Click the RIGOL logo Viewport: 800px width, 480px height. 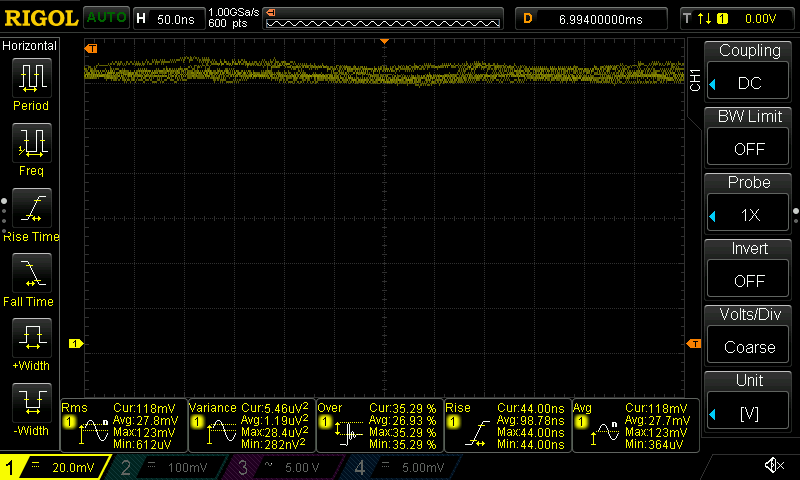(x=41, y=18)
